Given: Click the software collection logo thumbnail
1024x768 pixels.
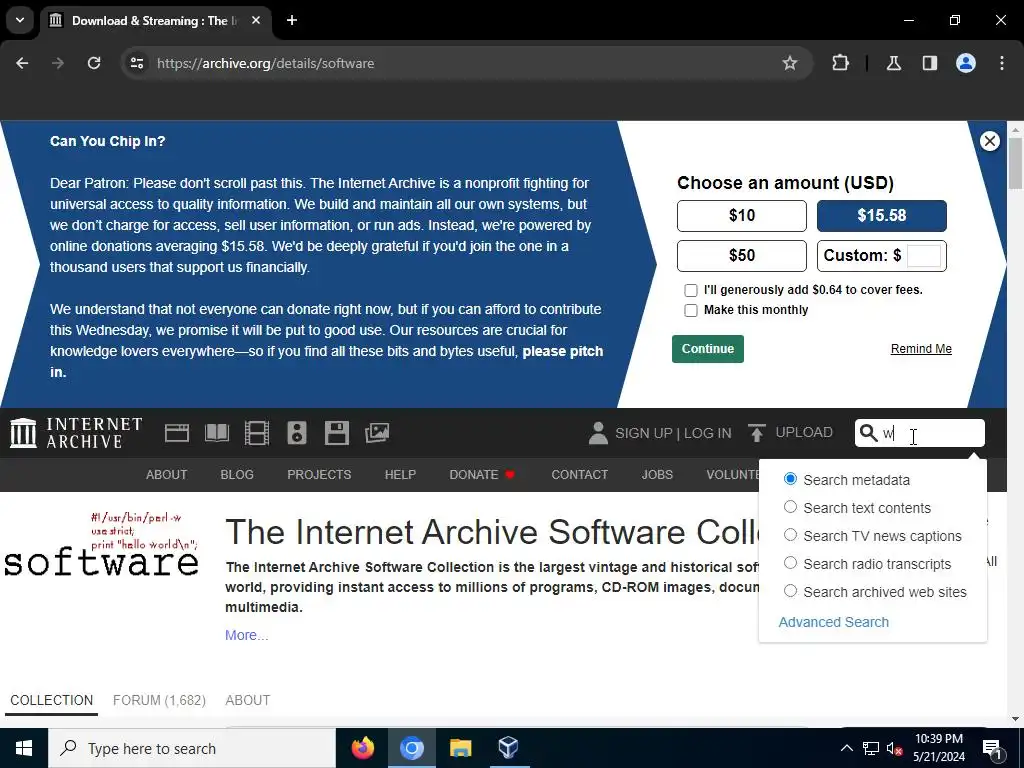Looking at the screenshot, I should [101, 546].
